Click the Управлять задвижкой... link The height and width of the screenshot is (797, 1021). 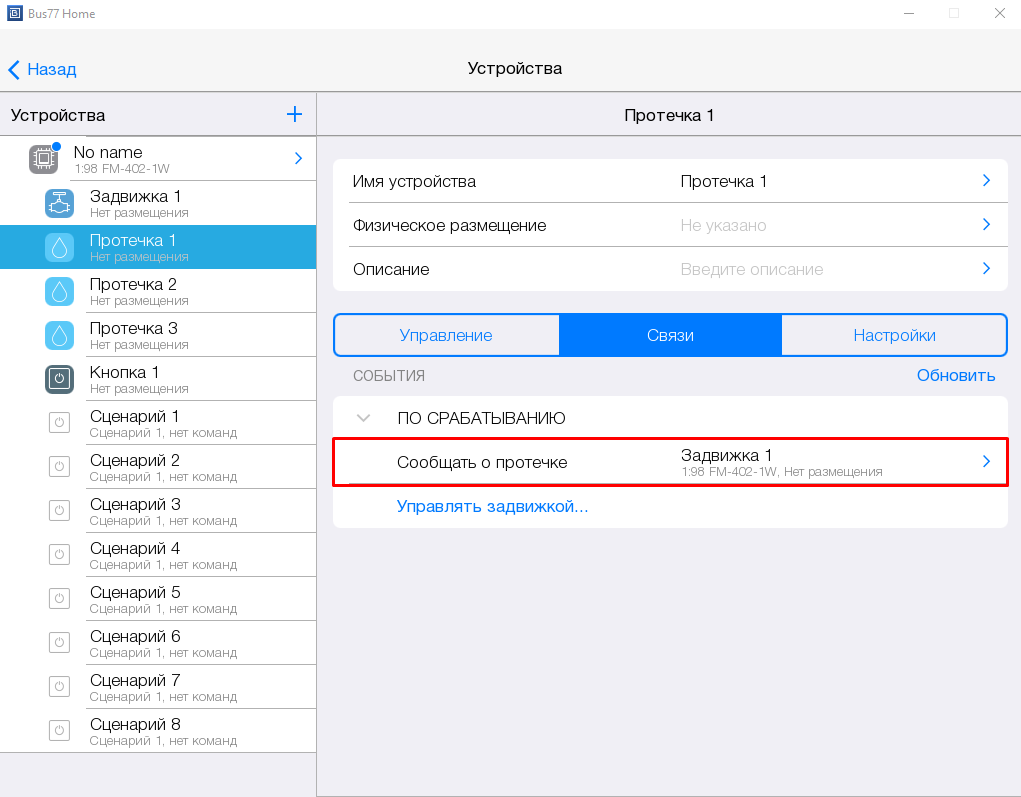[x=492, y=506]
